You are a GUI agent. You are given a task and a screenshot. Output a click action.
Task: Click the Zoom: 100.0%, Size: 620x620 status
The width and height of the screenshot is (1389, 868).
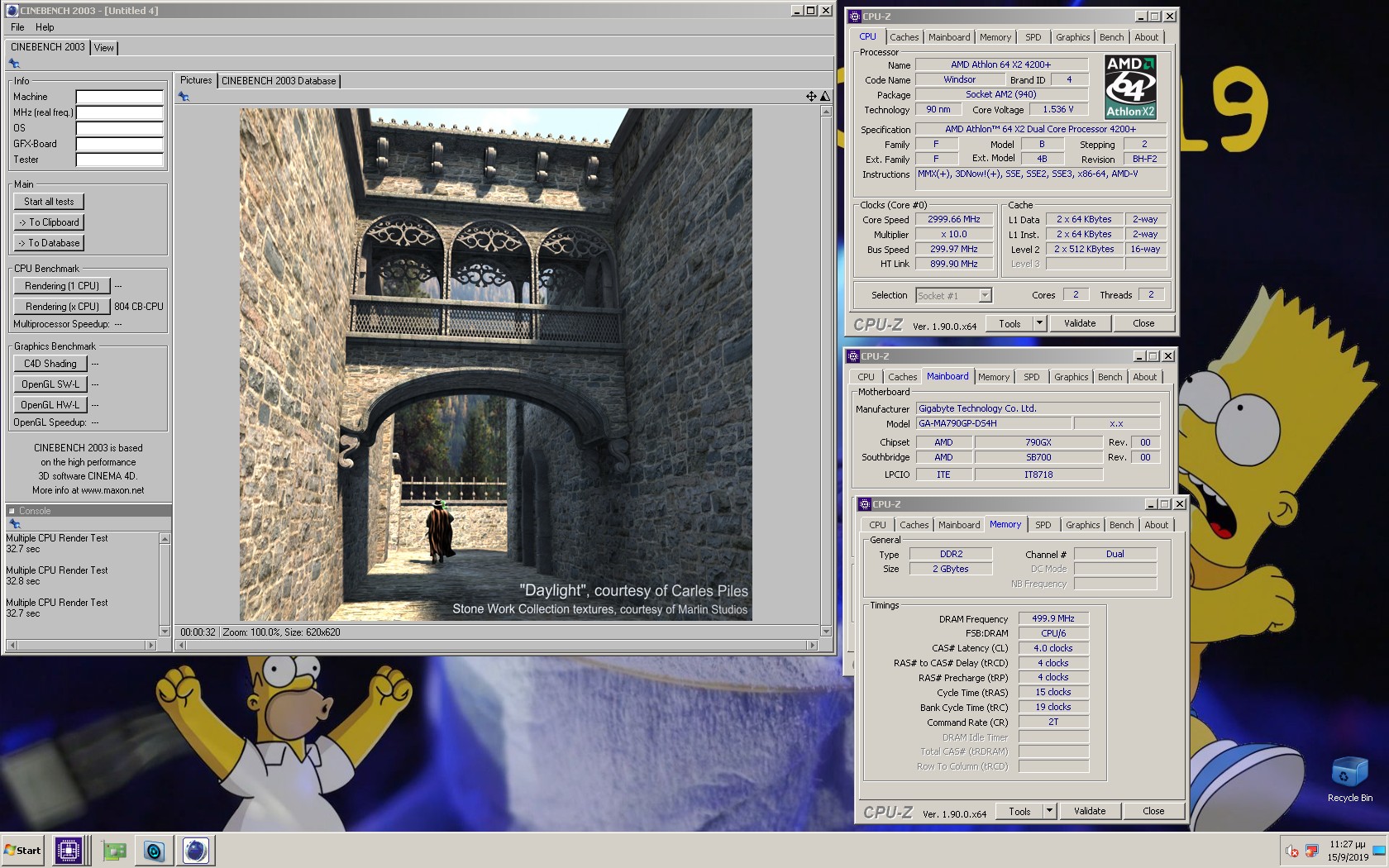tap(281, 632)
